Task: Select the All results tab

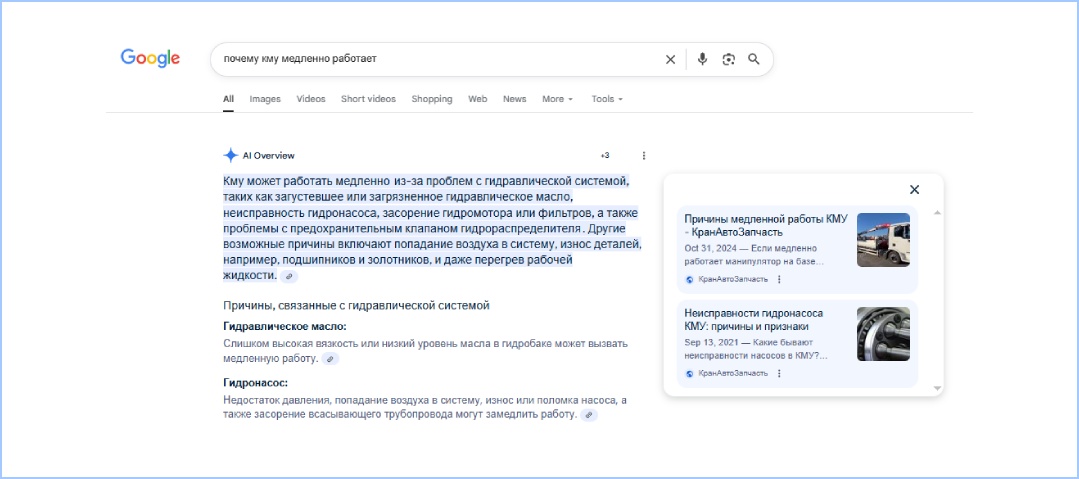Action: [x=228, y=99]
